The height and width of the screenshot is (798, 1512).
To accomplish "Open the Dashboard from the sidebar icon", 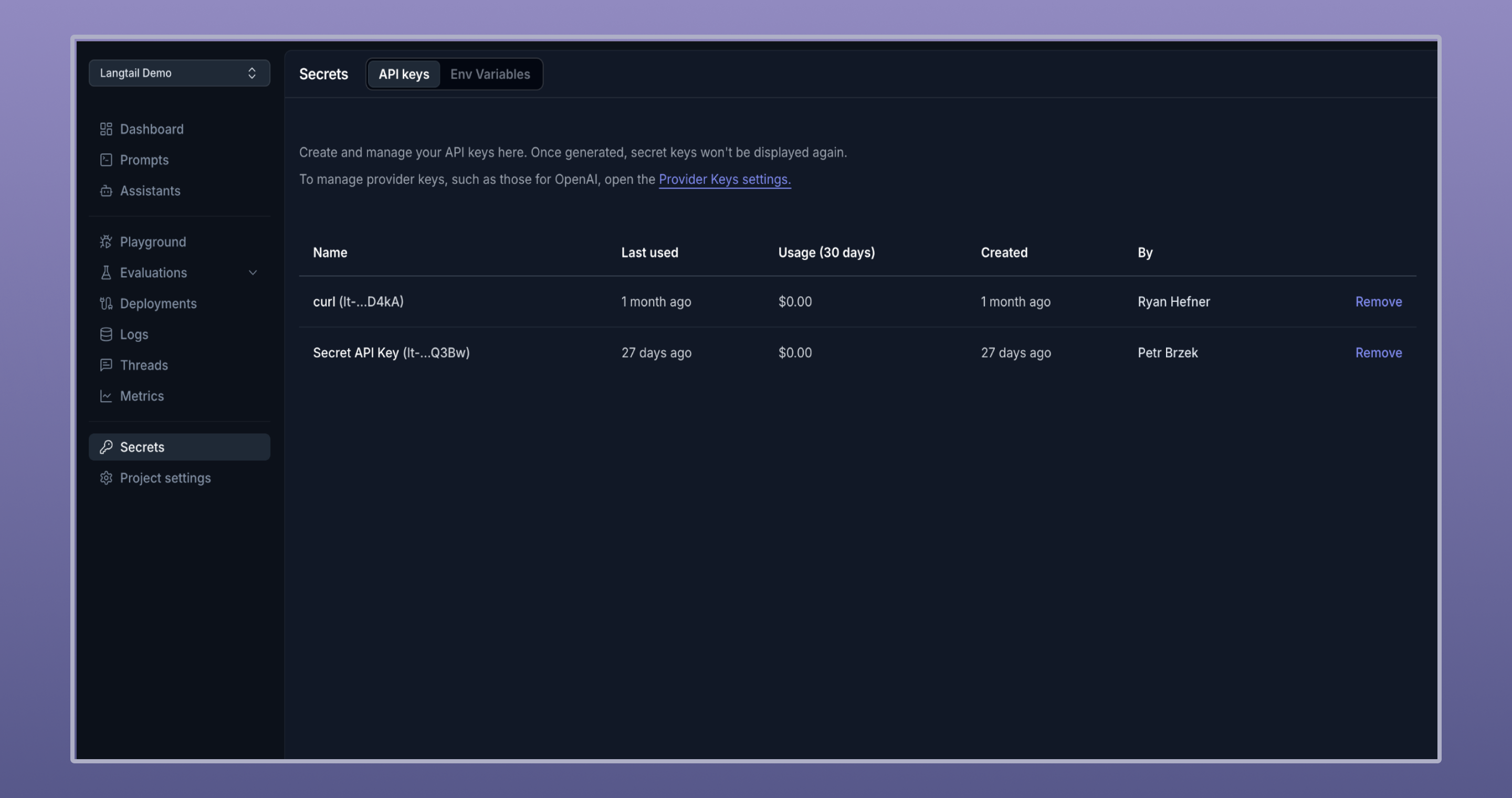I will (x=106, y=129).
